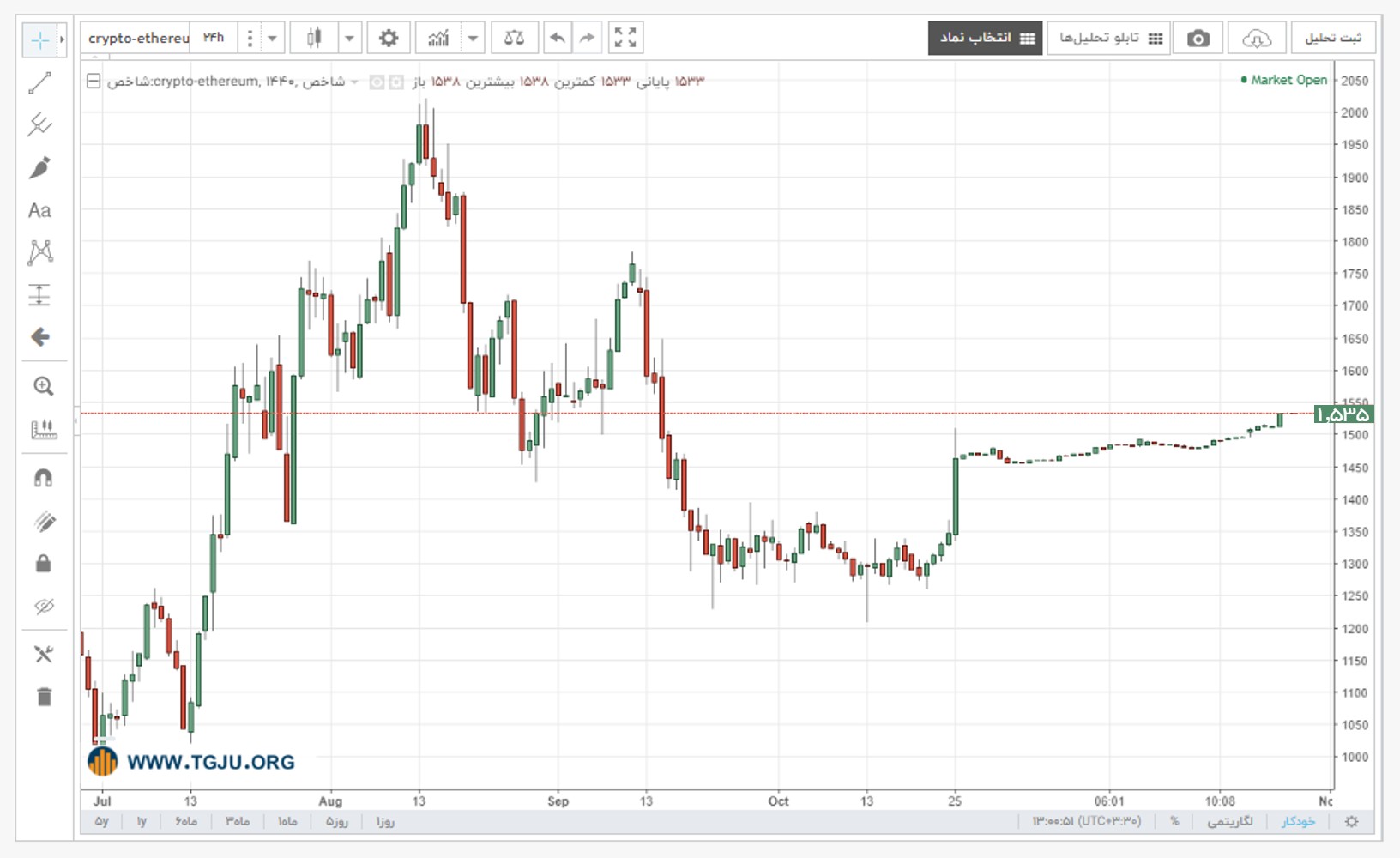Collapse the chart legend minus box
The image size is (1400, 858).
pyautogui.click(x=94, y=82)
